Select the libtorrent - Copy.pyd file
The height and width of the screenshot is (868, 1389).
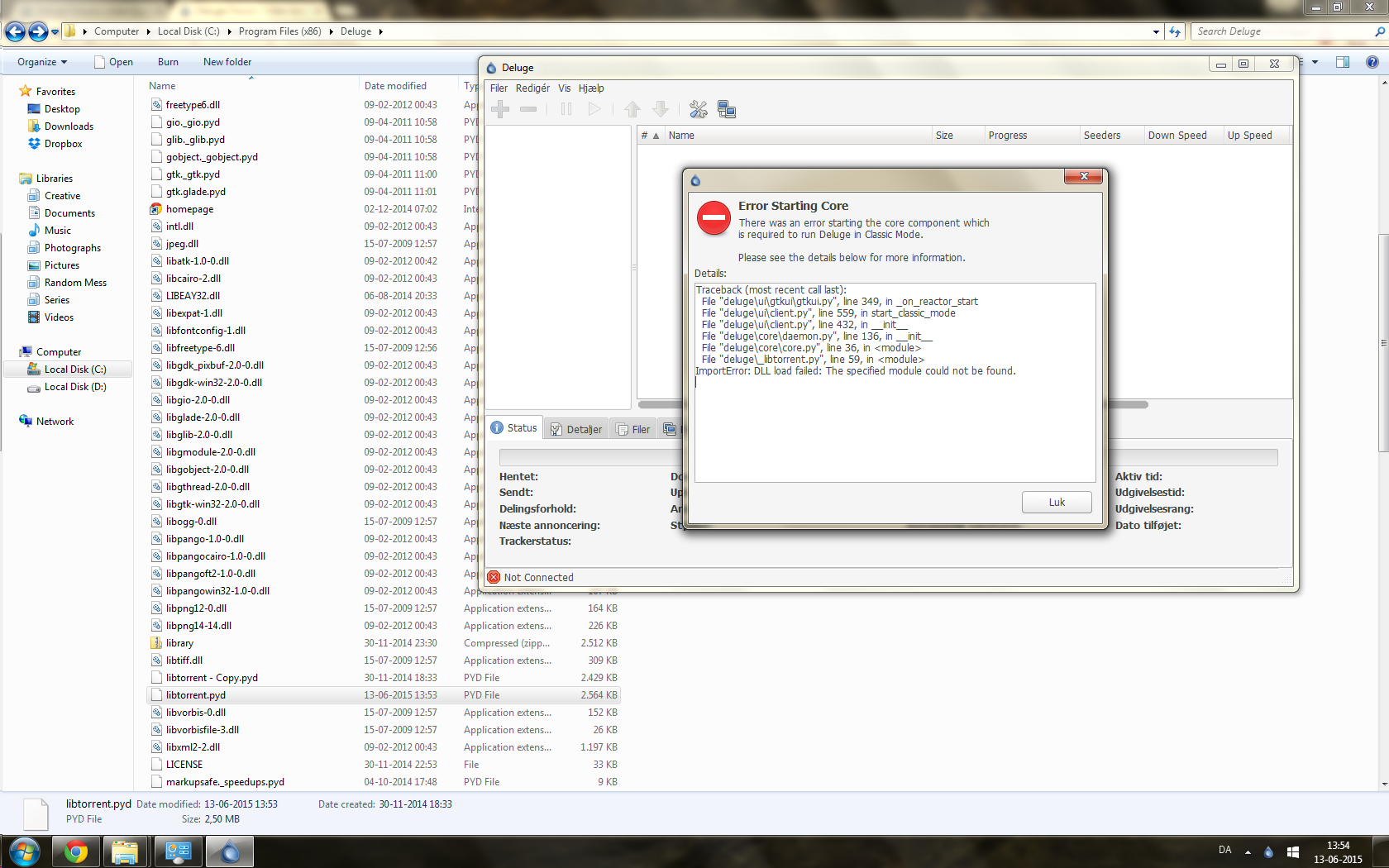[212, 678]
